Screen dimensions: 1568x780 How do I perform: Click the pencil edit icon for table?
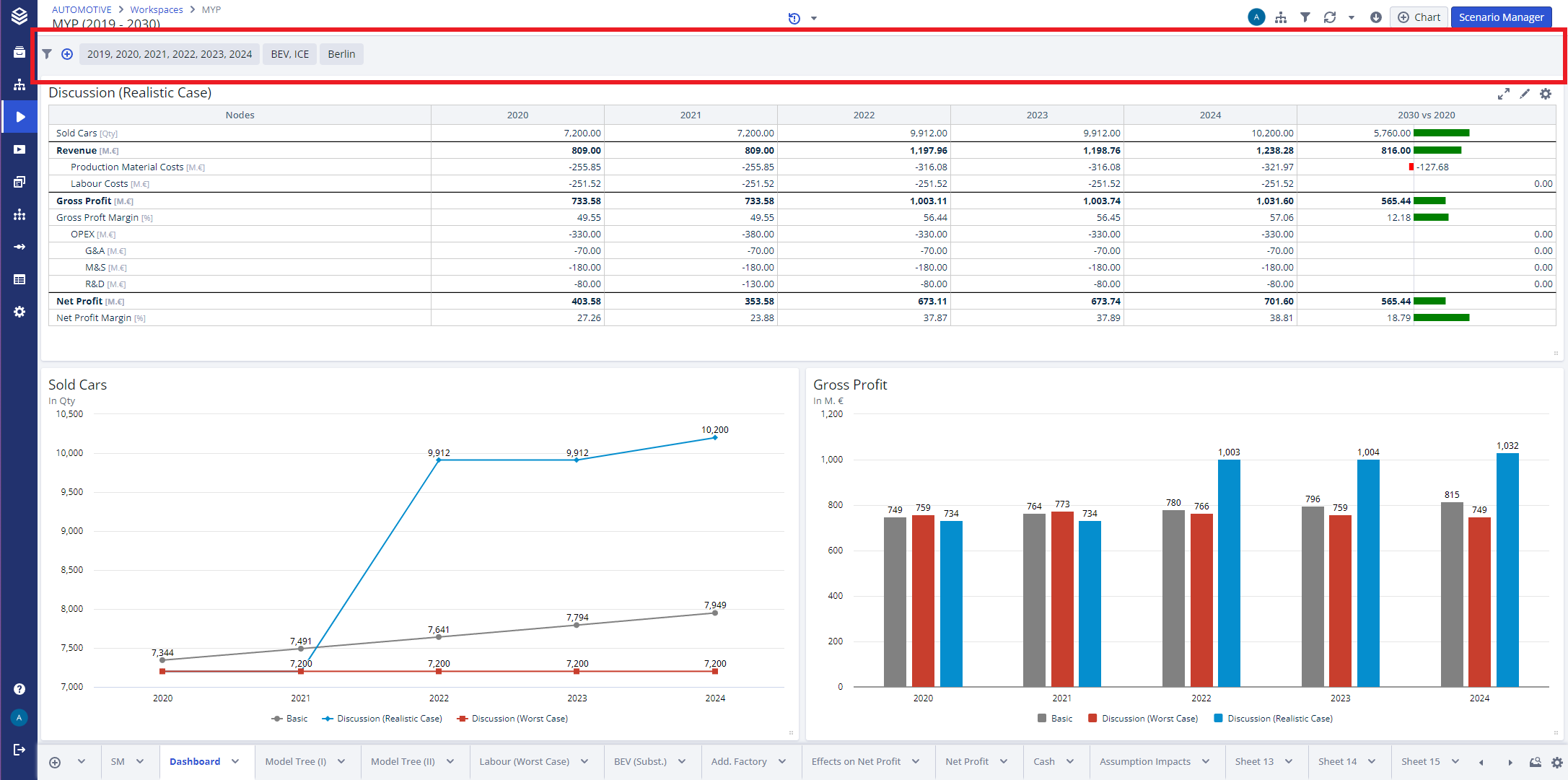click(x=1525, y=94)
